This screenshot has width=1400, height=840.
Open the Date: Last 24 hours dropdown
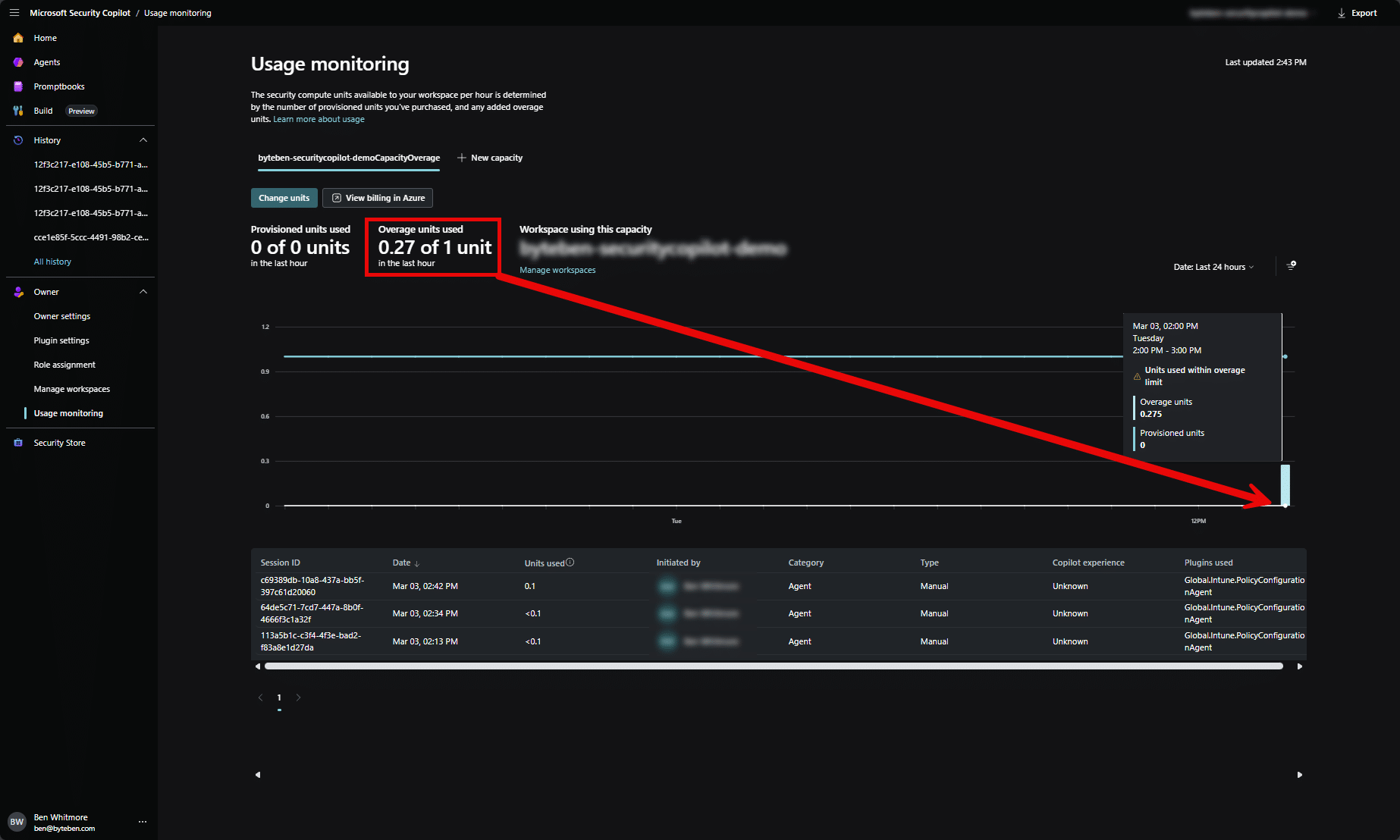point(1213,267)
